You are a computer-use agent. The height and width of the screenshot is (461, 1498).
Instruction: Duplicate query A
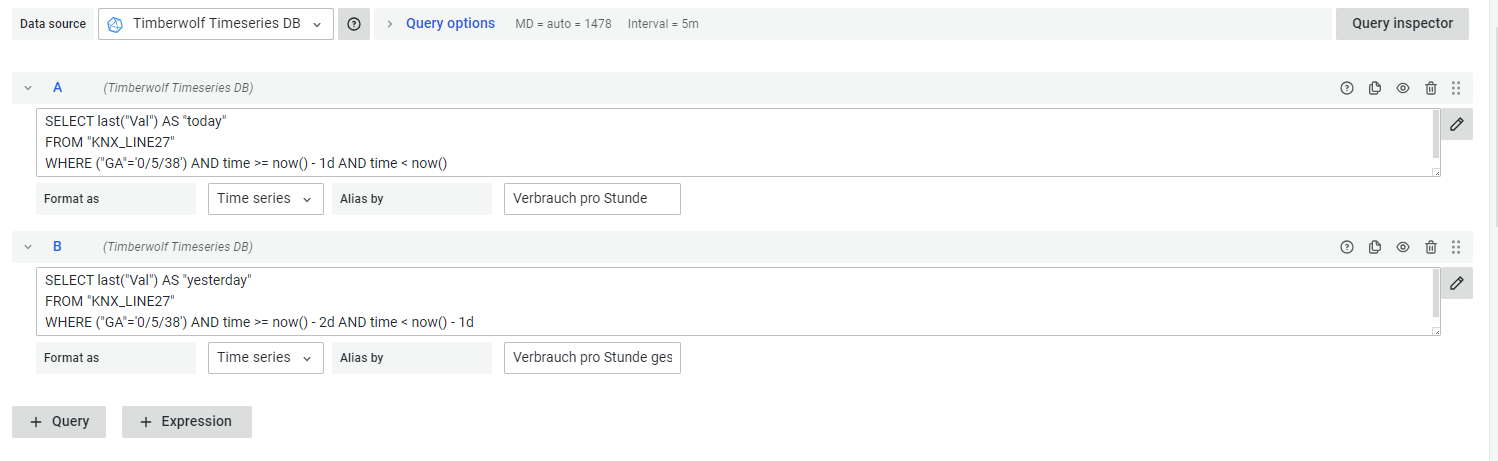click(1375, 88)
